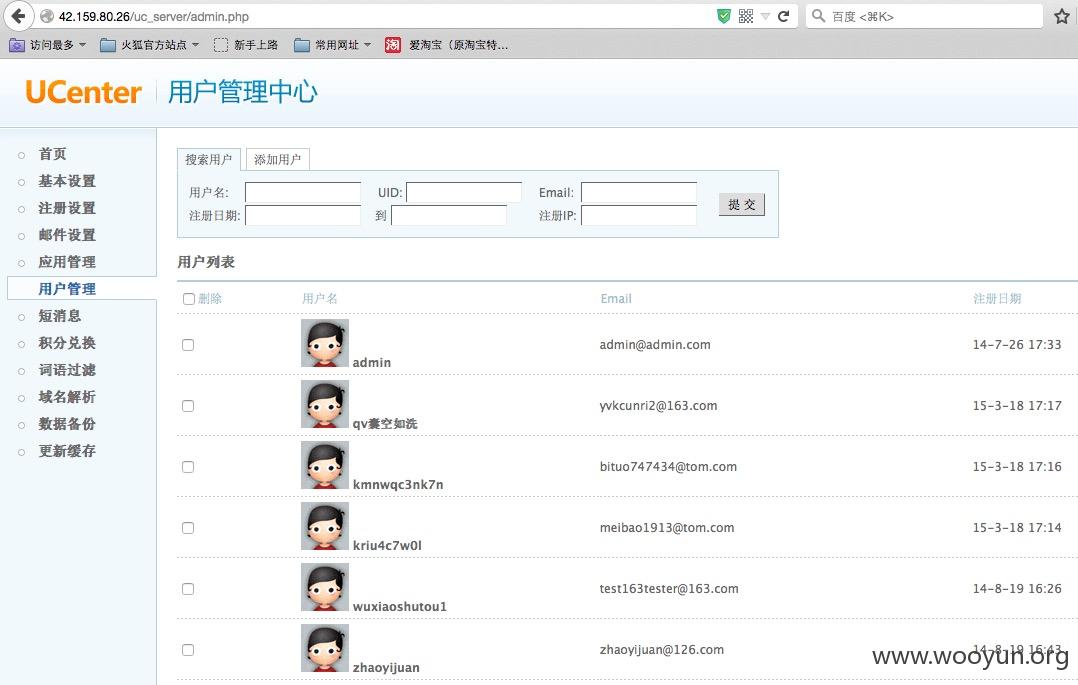Expand the 常用网址 bookmark folder
The image size is (1078, 685).
click(333, 45)
